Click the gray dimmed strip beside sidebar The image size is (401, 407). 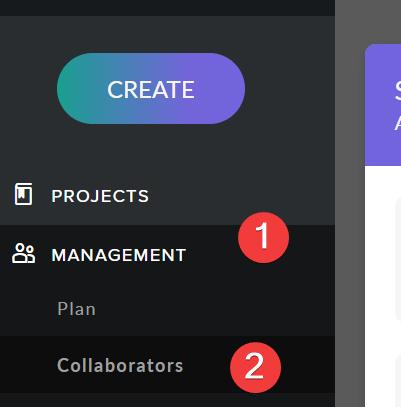click(350, 203)
